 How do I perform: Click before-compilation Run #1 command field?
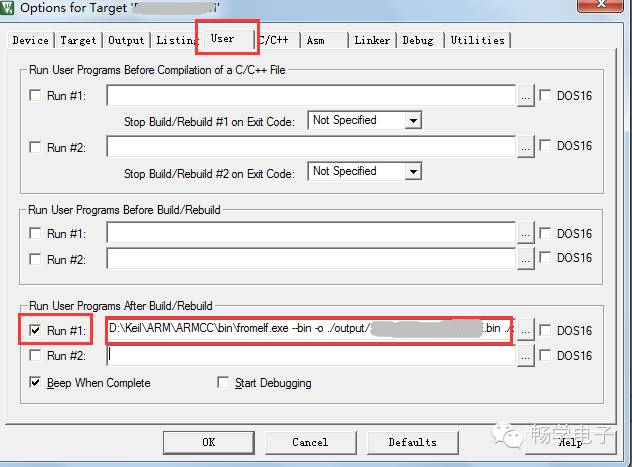coord(311,95)
